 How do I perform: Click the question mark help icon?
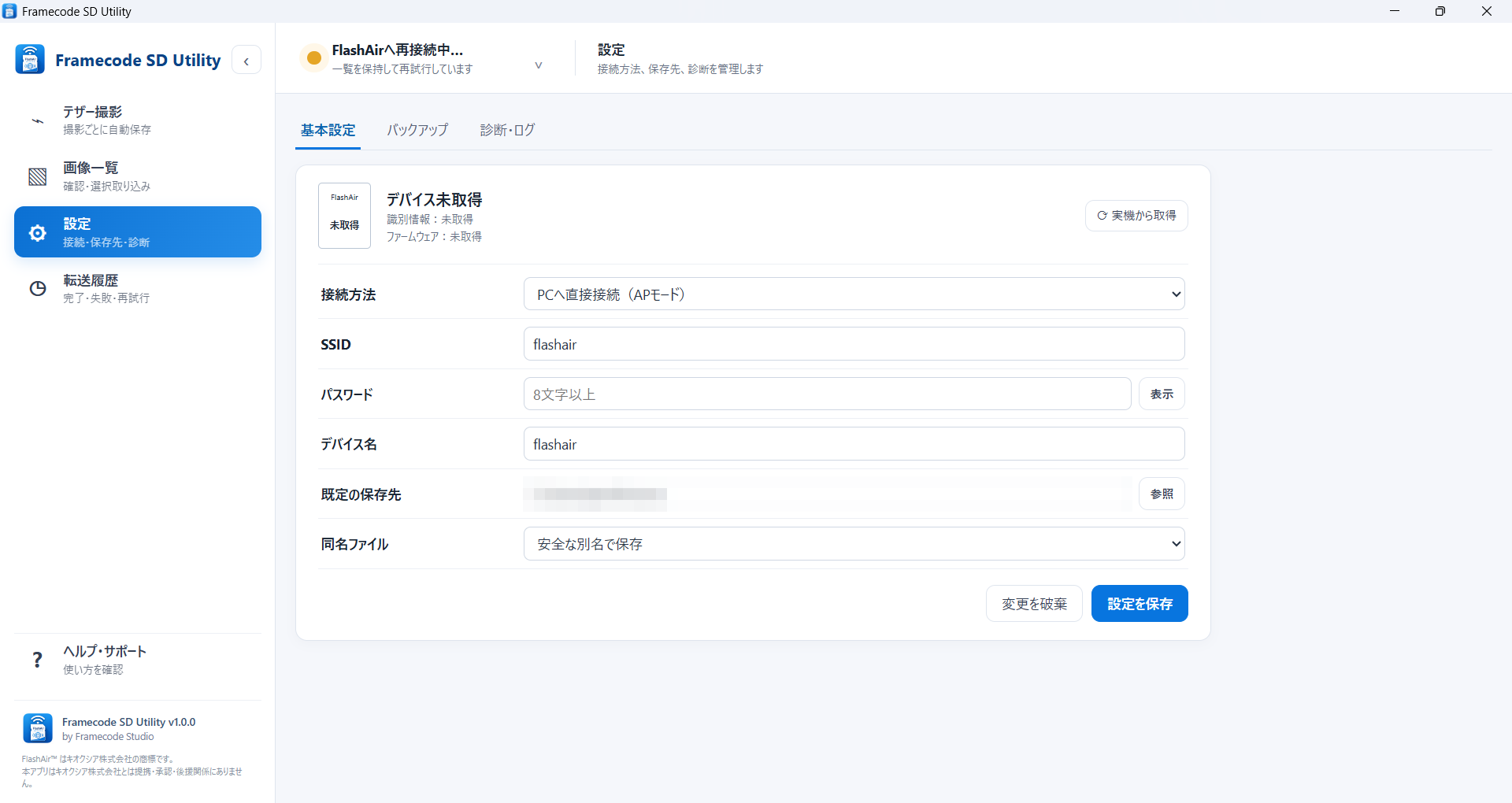[x=37, y=660]
